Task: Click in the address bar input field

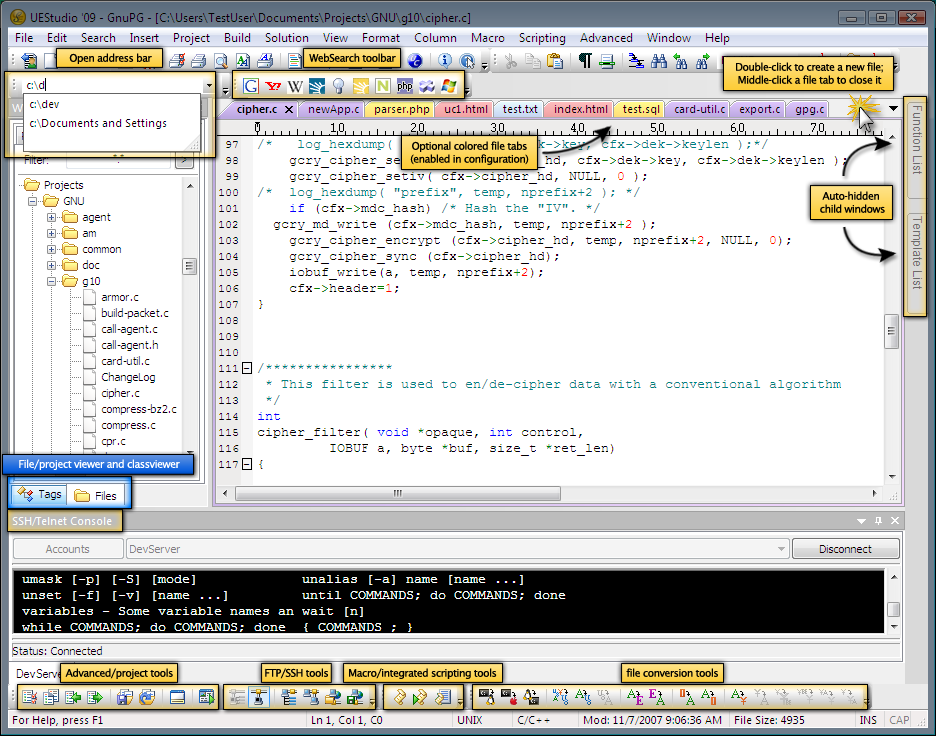Action: (x=113, y=85)
